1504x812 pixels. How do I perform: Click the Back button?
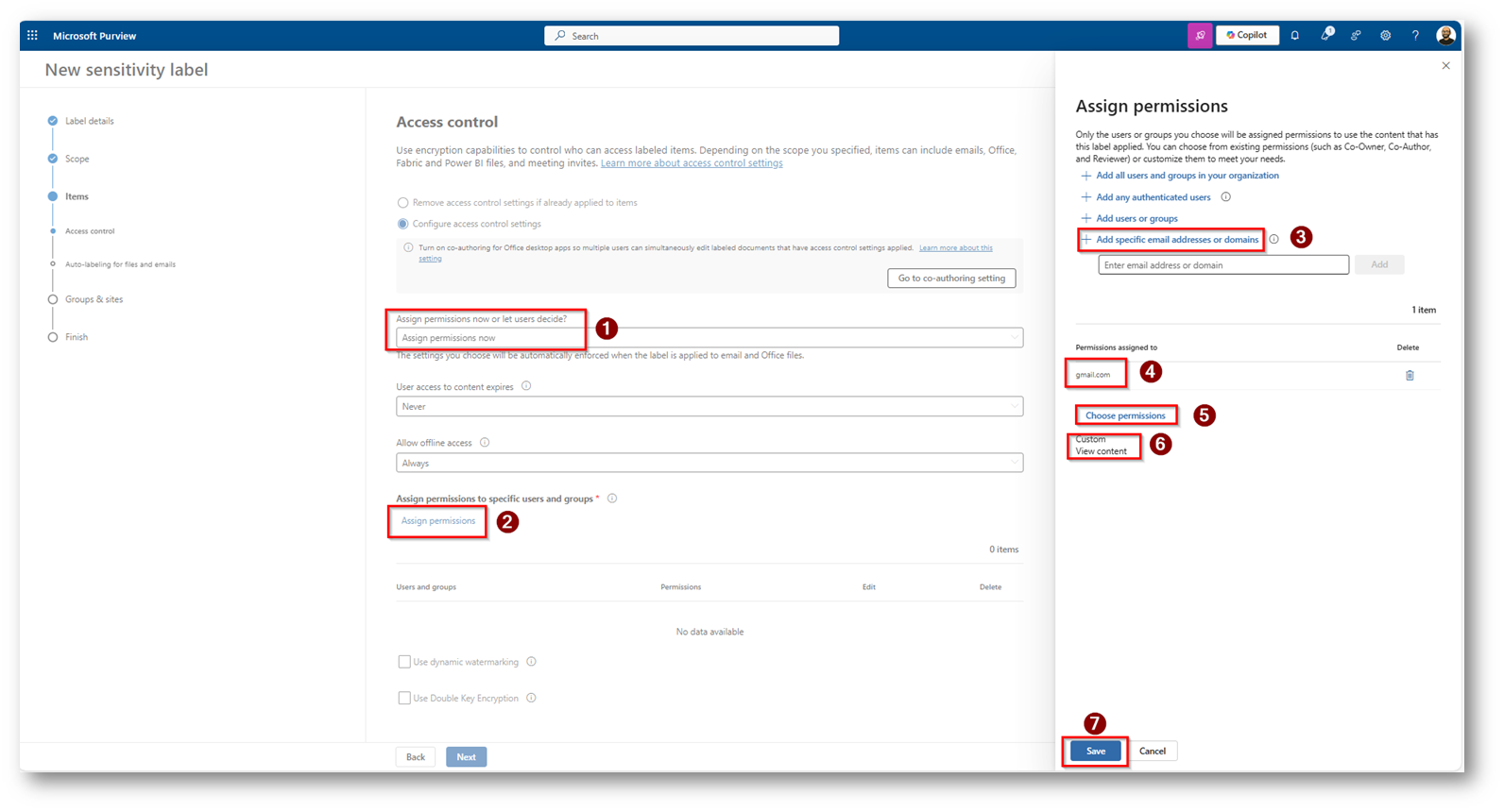(416, 757)
